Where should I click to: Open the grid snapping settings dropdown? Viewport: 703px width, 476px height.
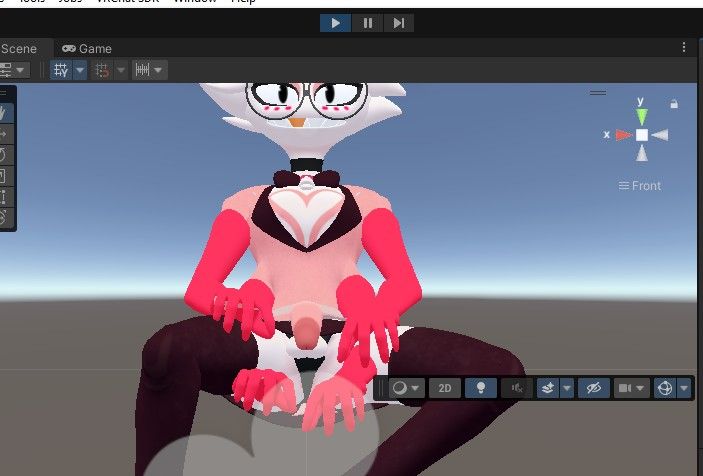click(x=80, y=70)
